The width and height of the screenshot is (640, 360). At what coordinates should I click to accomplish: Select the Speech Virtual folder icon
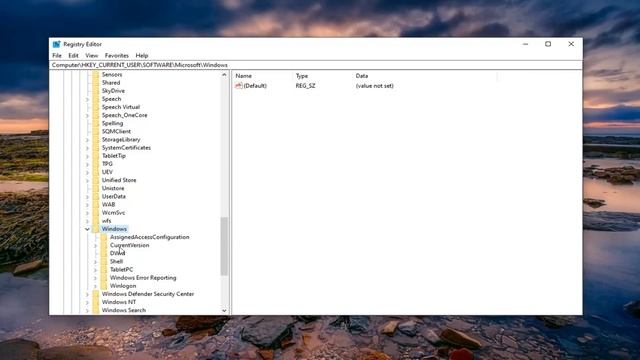(96, 107)
